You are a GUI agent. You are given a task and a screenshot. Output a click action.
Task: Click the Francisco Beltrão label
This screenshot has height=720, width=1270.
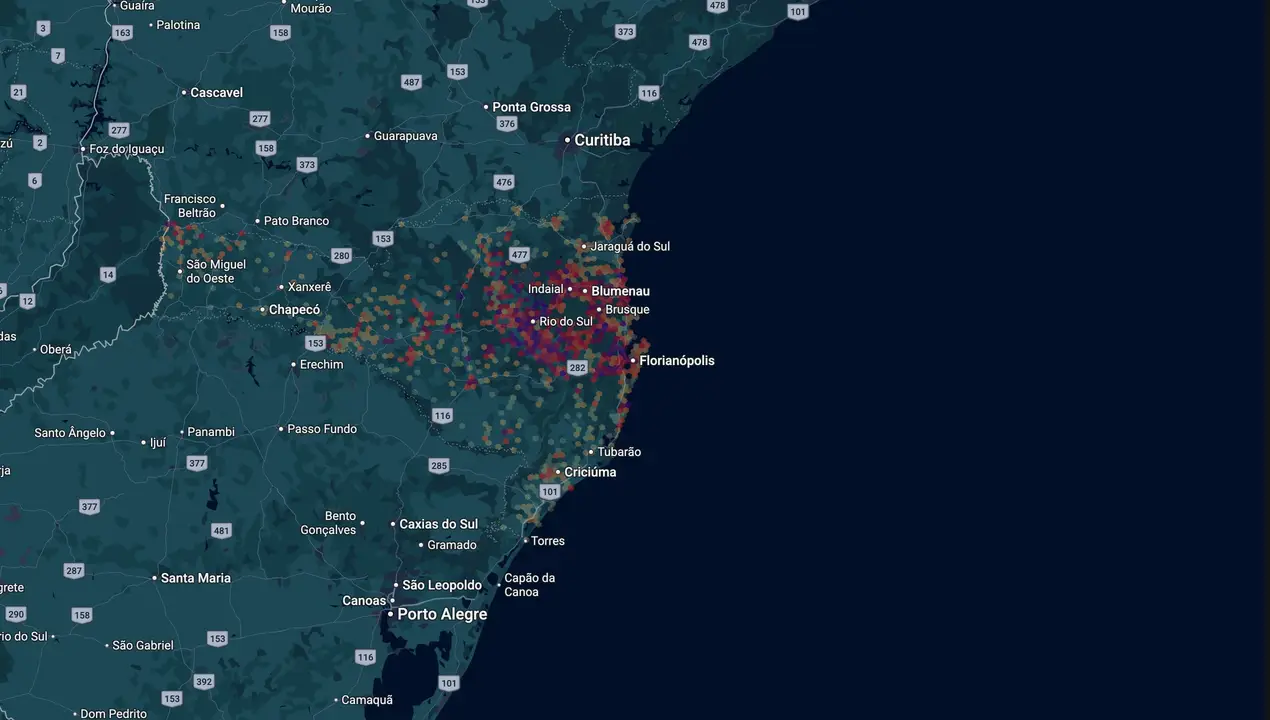click(190, 206)
